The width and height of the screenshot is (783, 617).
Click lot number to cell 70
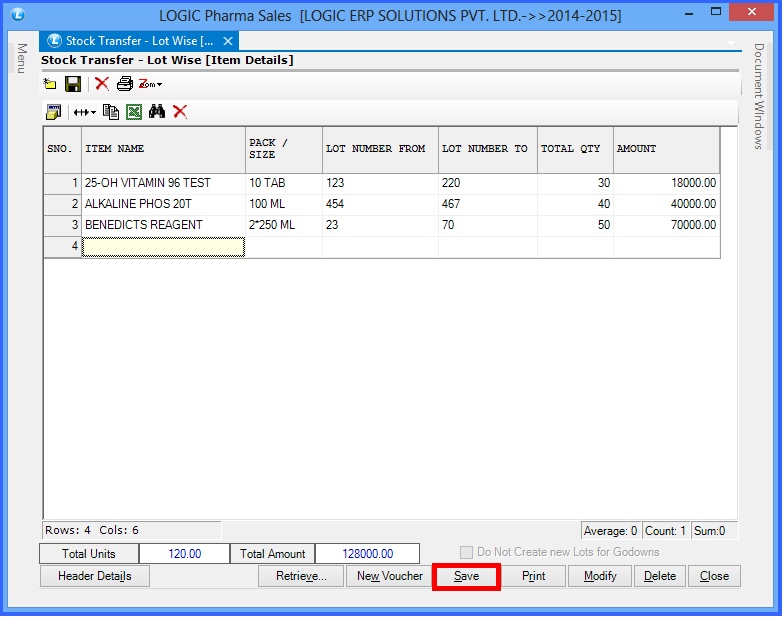(x=488, y=225)
